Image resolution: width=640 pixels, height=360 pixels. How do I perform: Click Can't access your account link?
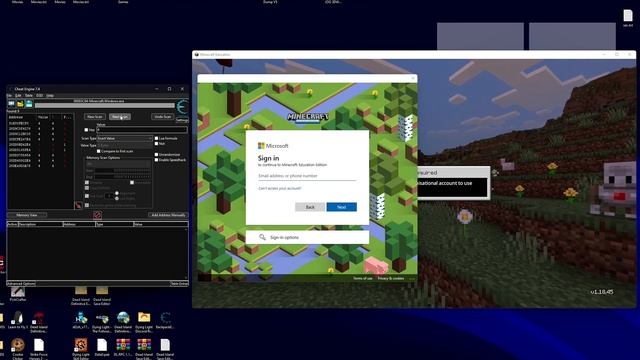pos(280,189)
